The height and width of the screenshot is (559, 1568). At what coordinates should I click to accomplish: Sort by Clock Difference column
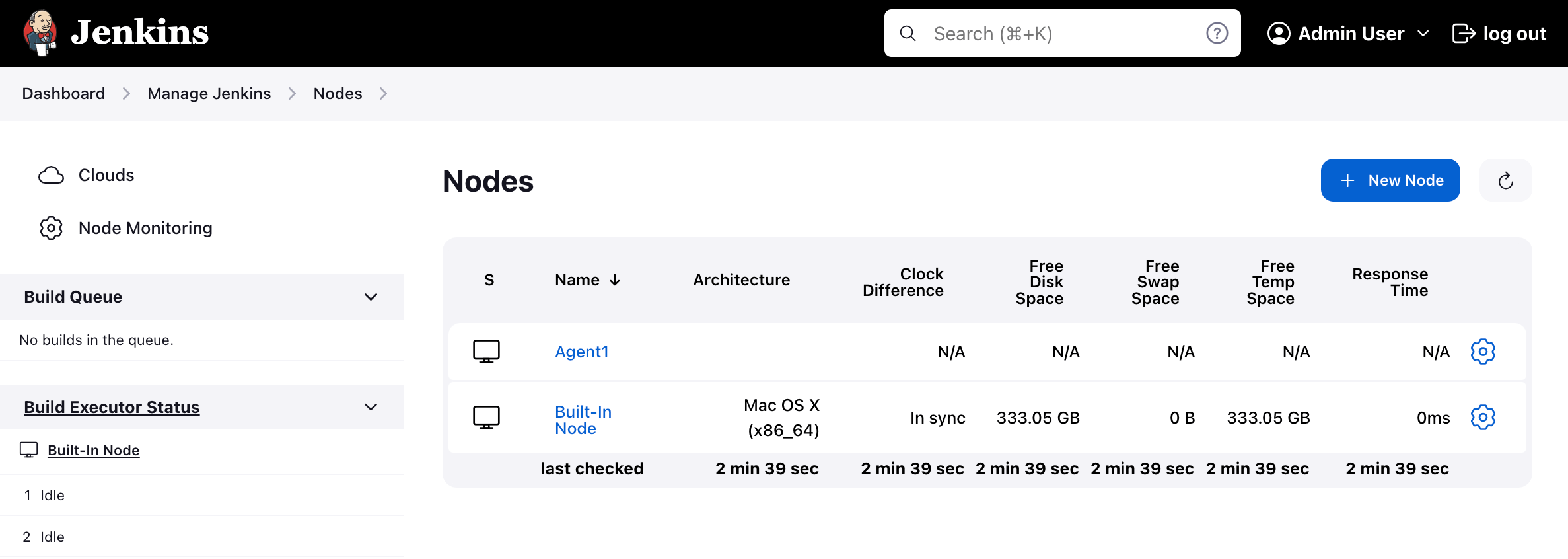[903, 282]
